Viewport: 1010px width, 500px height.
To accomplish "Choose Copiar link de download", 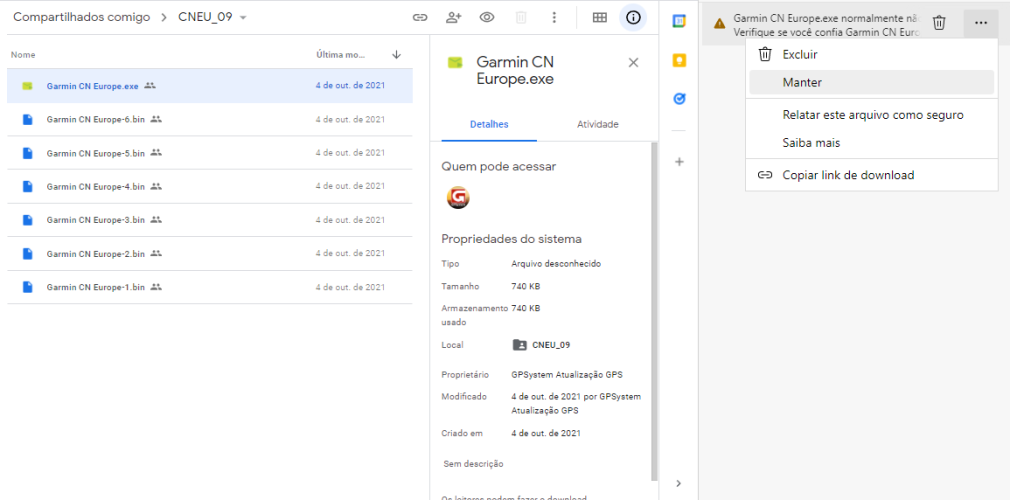I will 872,175.
